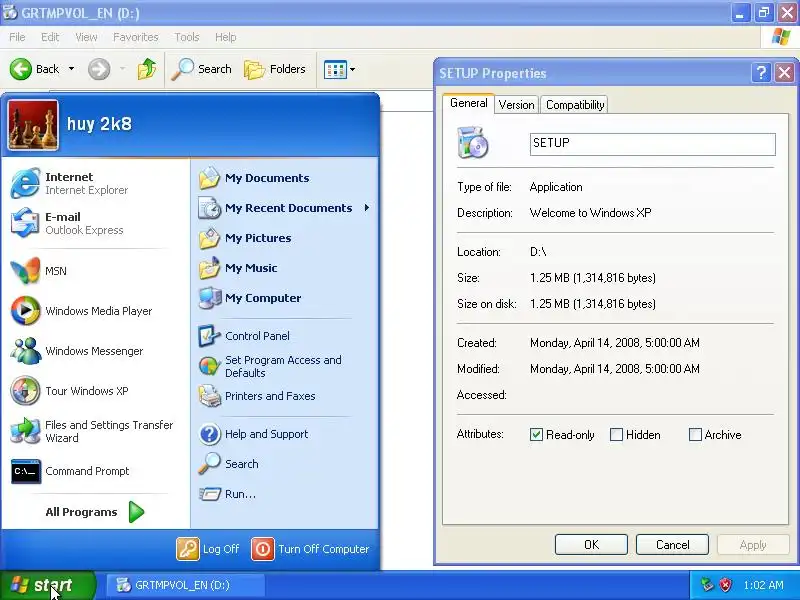The image size is (800, 600).
Task: Open Help and Support
Action: (253, 434)
